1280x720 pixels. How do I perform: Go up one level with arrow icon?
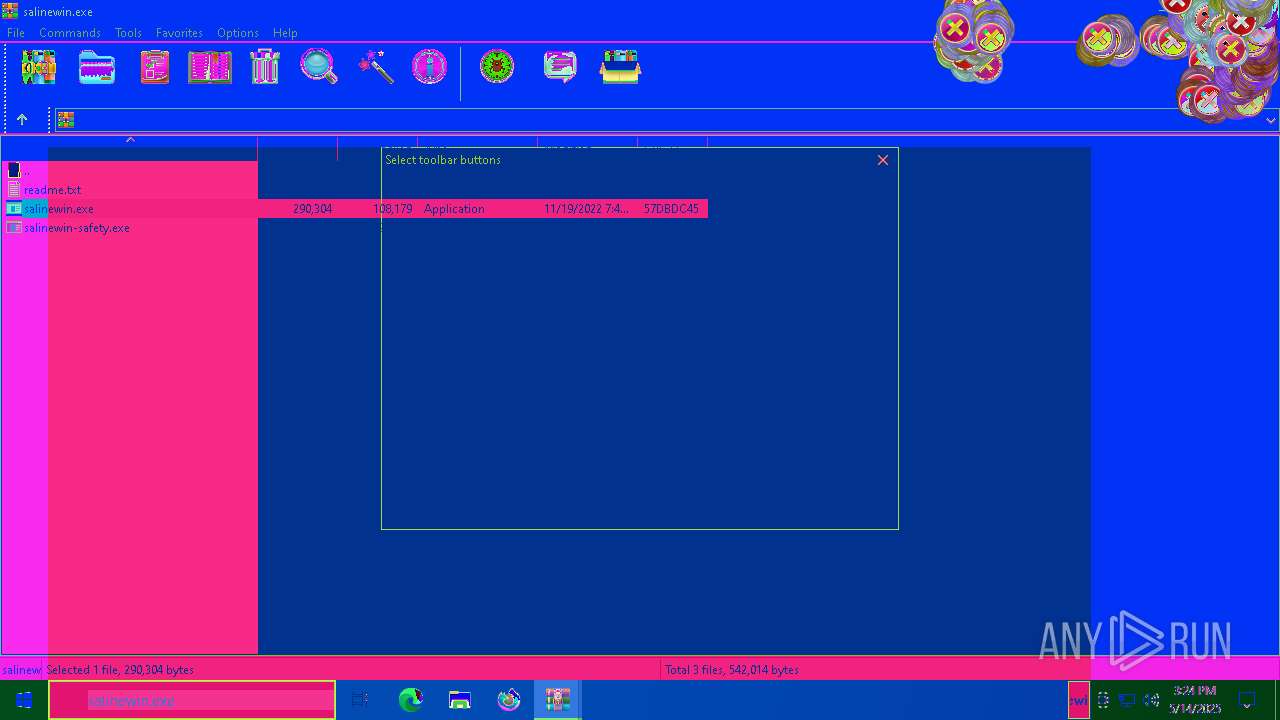click(x=22, y=120)
